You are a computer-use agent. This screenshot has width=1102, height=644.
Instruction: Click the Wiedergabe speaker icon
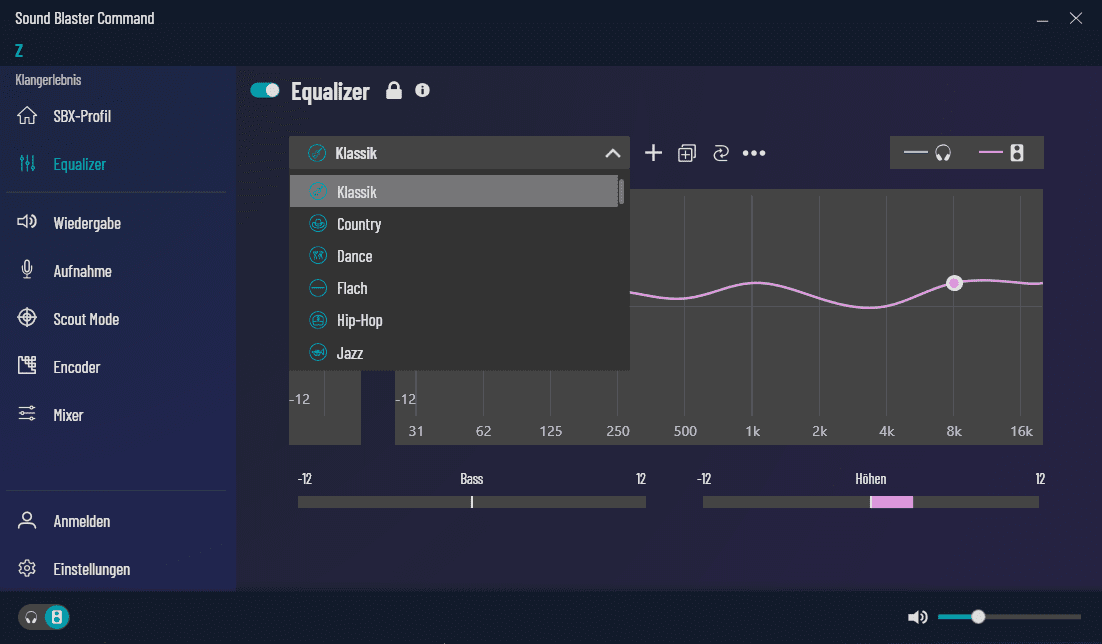click(27, 222)
